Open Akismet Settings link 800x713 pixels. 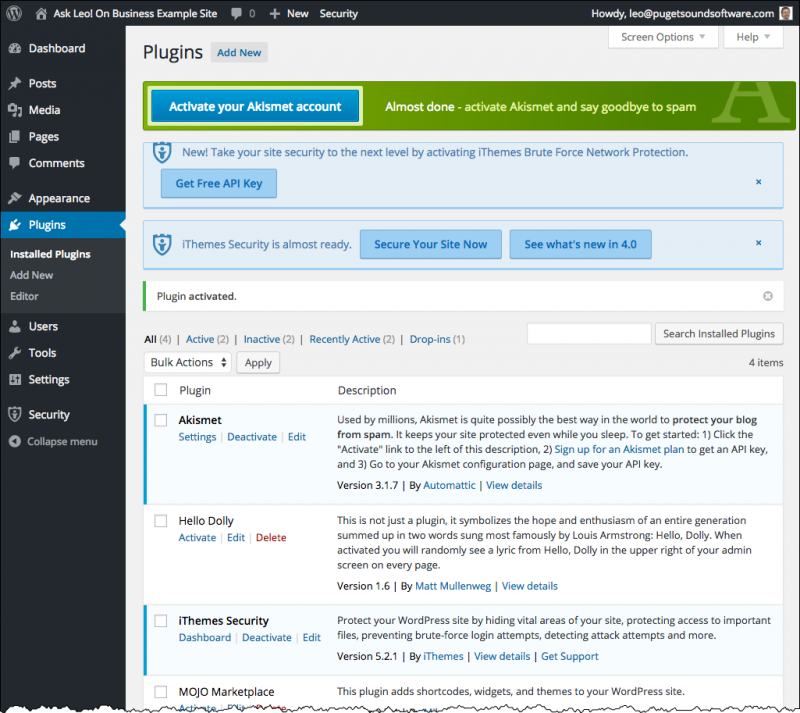tap(197, 437)
